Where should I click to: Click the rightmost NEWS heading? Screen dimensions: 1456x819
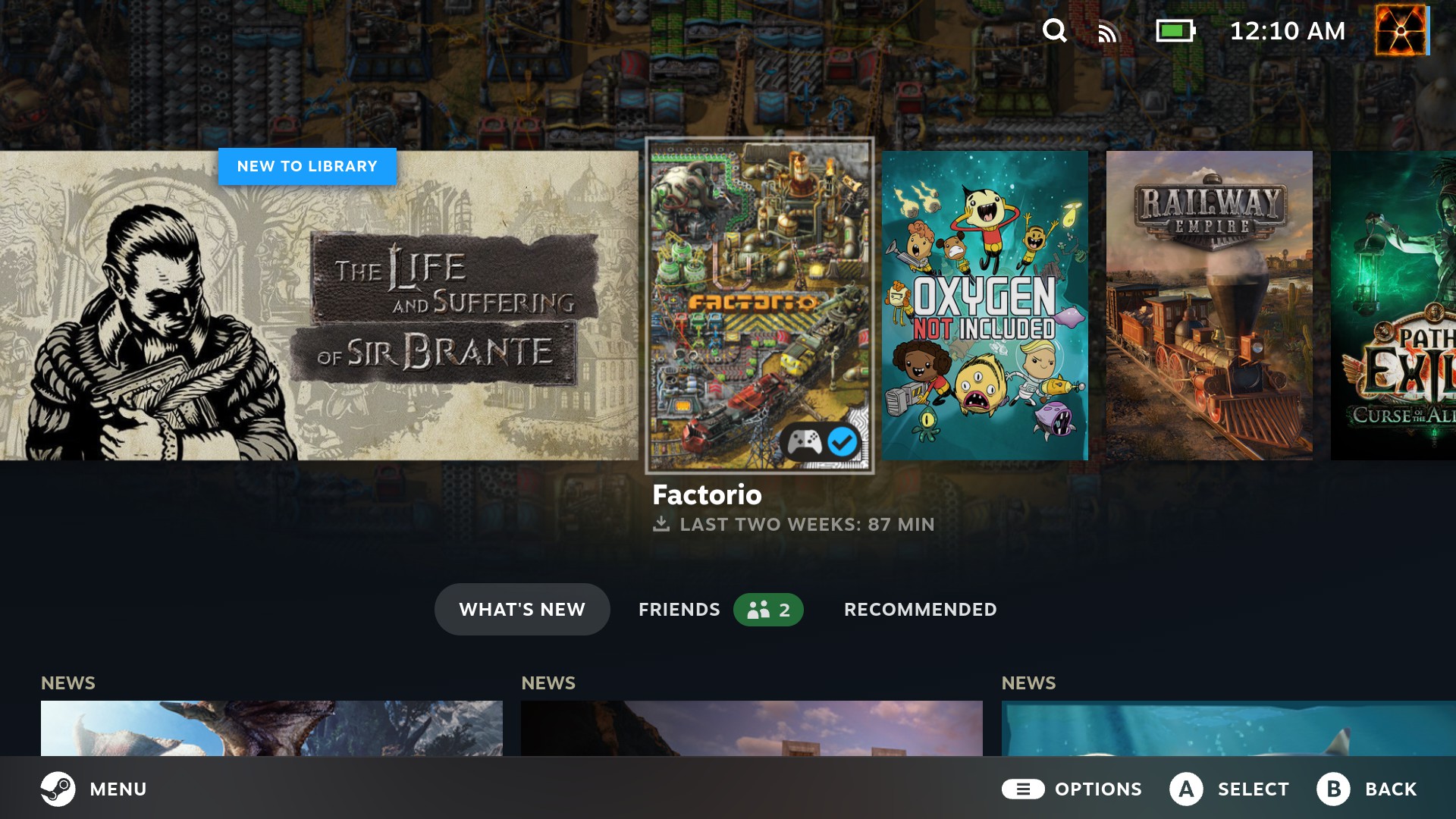click(1028, 683)
